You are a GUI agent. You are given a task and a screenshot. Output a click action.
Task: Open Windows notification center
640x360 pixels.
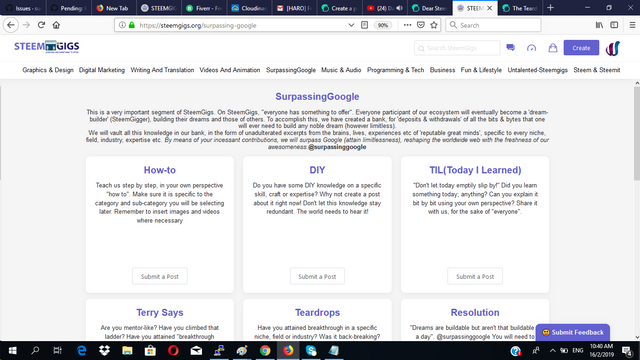pos(627,351)
